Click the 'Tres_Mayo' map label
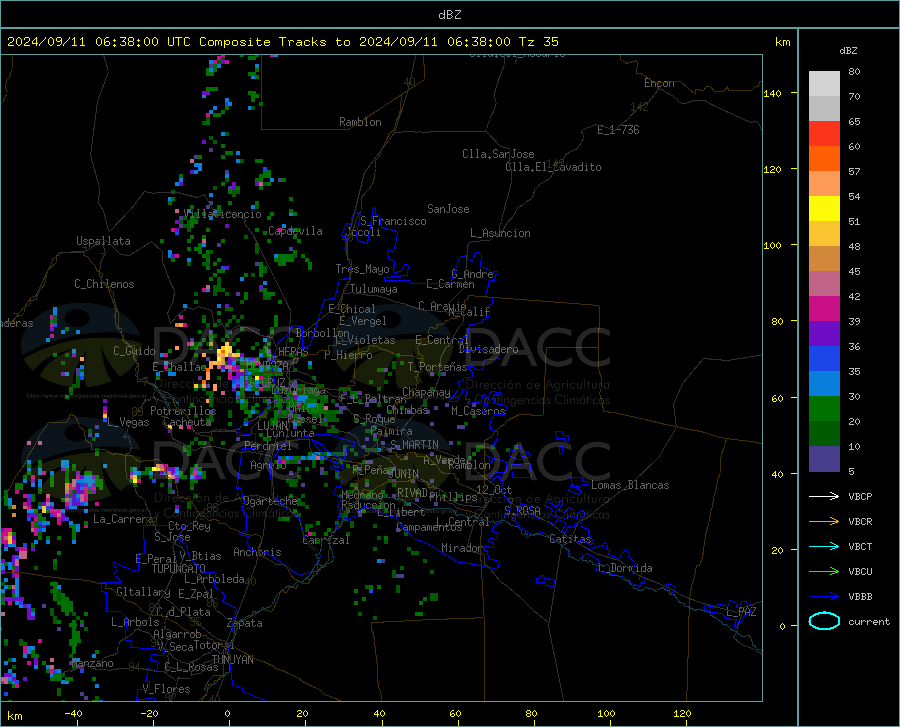 362,269
